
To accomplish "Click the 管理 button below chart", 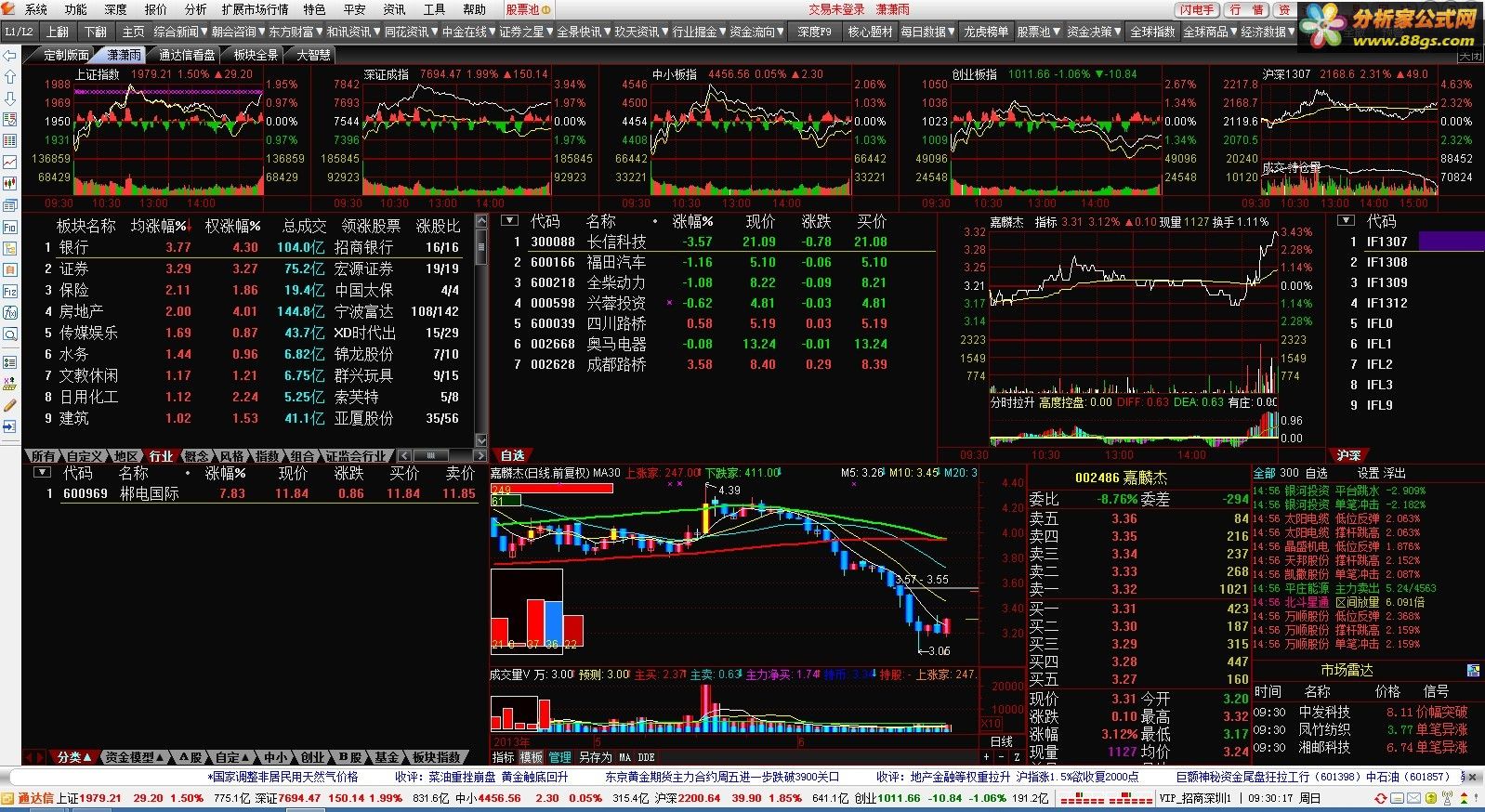I will coord(559,757).
